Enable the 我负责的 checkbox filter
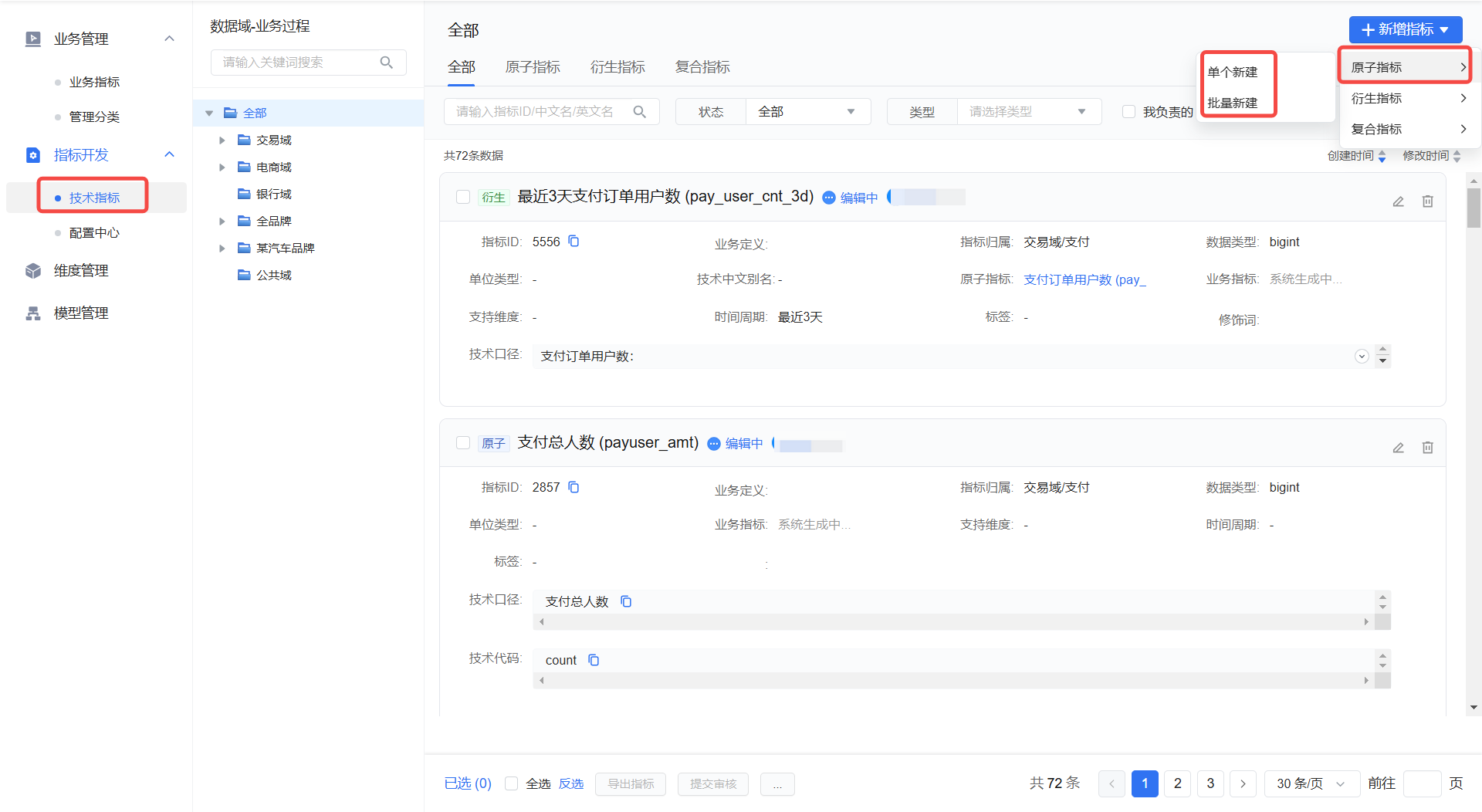 tap(1128, 112)
